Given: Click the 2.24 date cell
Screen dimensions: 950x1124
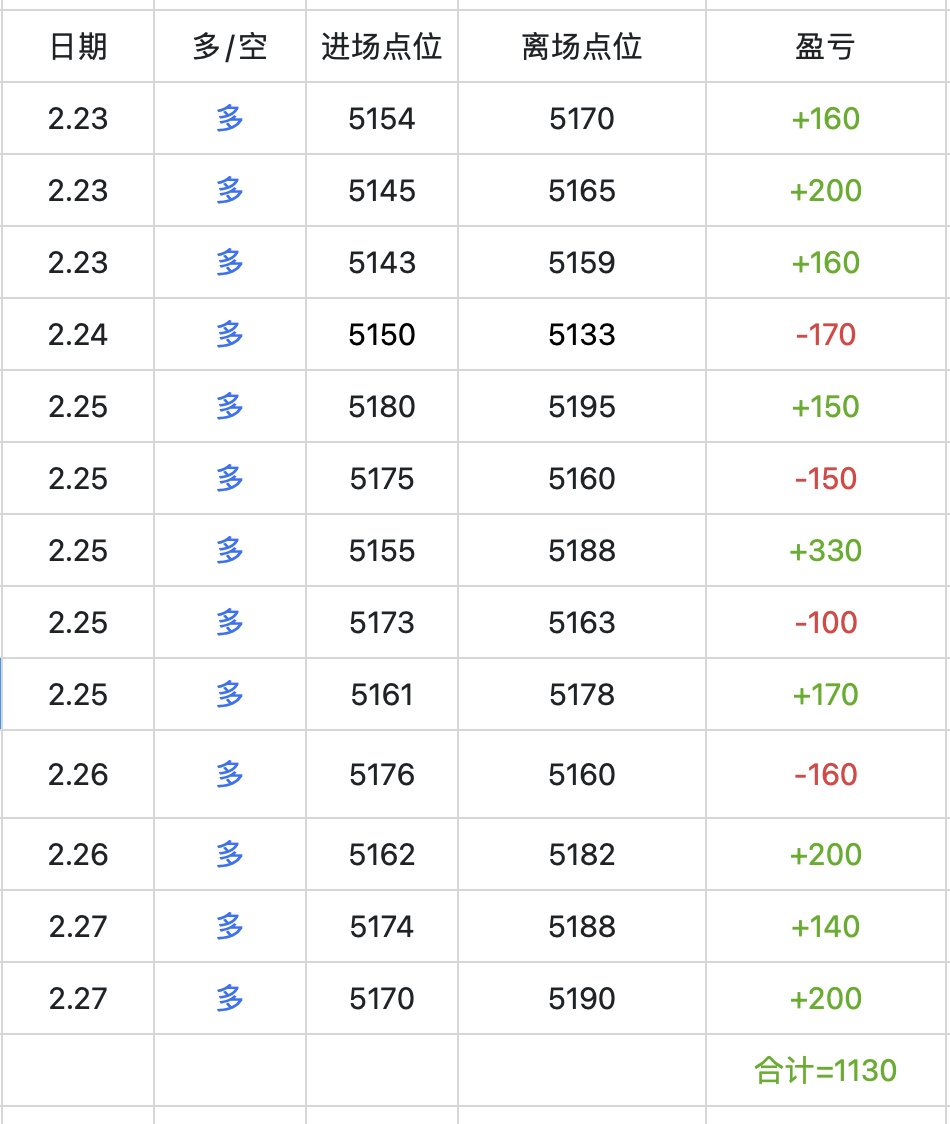Looking at the screenshot, I should (x=78, y=335).
